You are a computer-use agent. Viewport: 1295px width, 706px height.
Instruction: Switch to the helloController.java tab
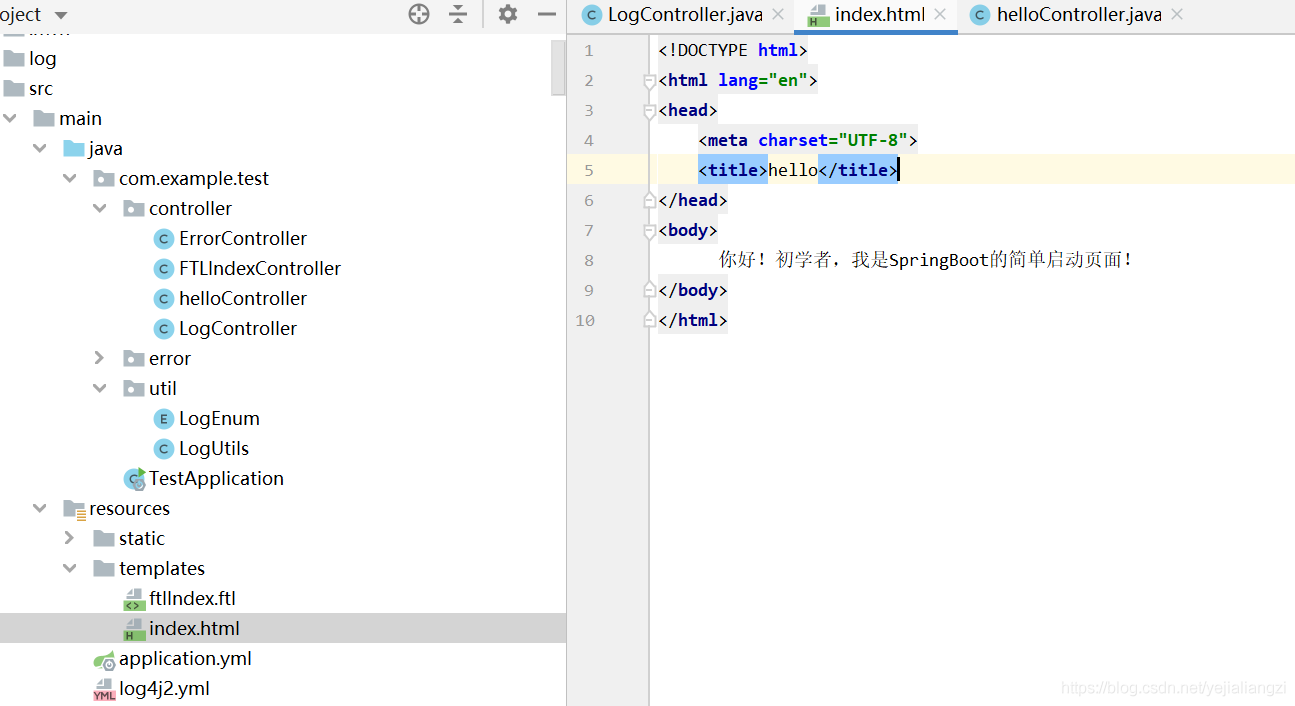point(1064,15)
